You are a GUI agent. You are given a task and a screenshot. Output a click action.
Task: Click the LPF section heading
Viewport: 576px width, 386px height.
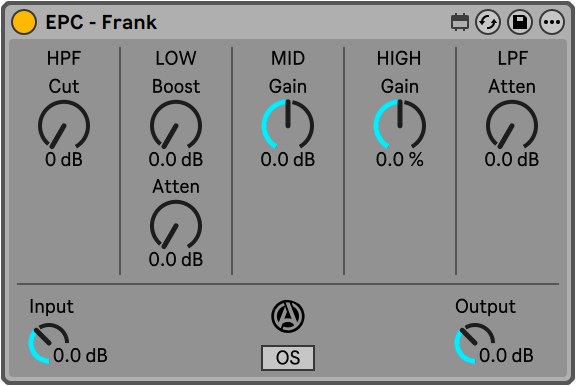point(513,58)
